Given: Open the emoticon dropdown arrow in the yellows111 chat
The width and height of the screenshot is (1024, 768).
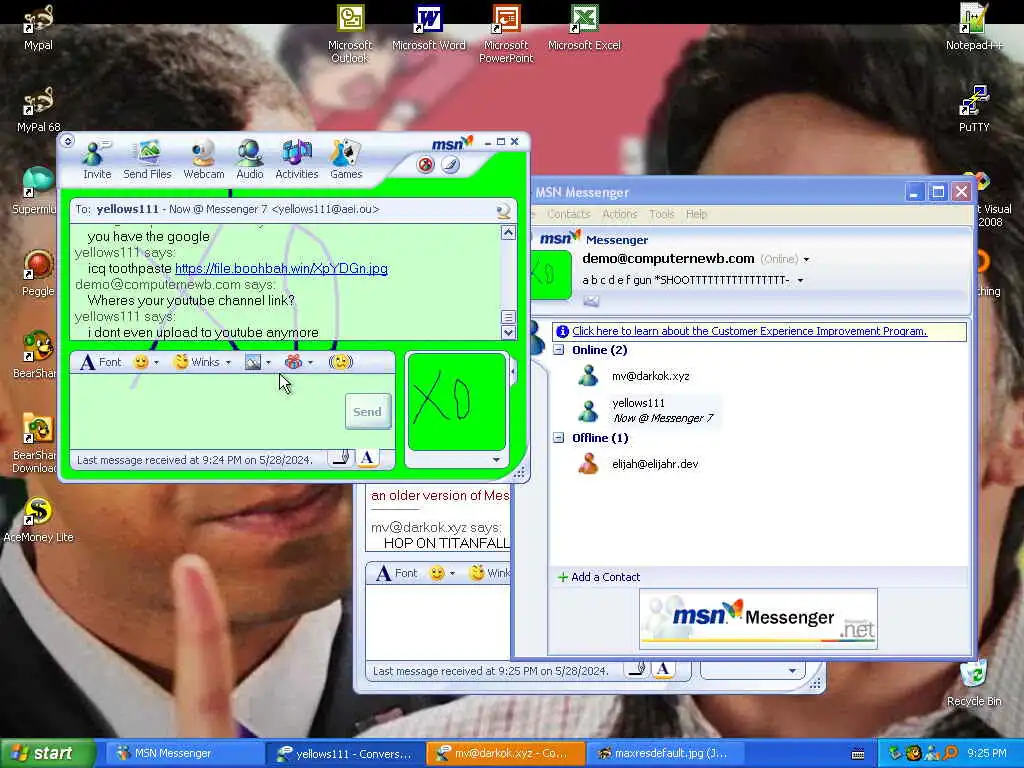Looking at the screenshot, I should [157, 362].
